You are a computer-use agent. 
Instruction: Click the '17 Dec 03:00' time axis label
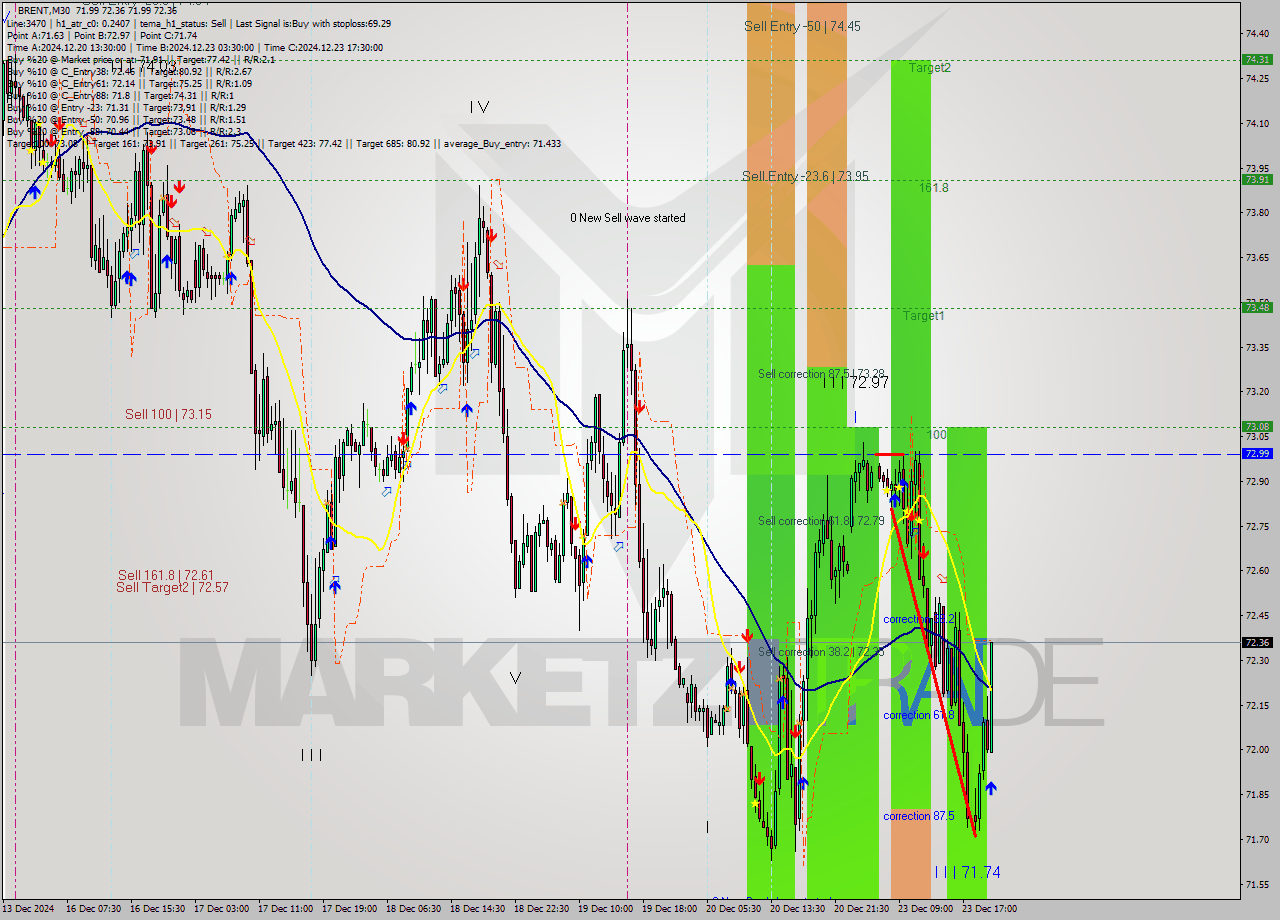[221, 909]
